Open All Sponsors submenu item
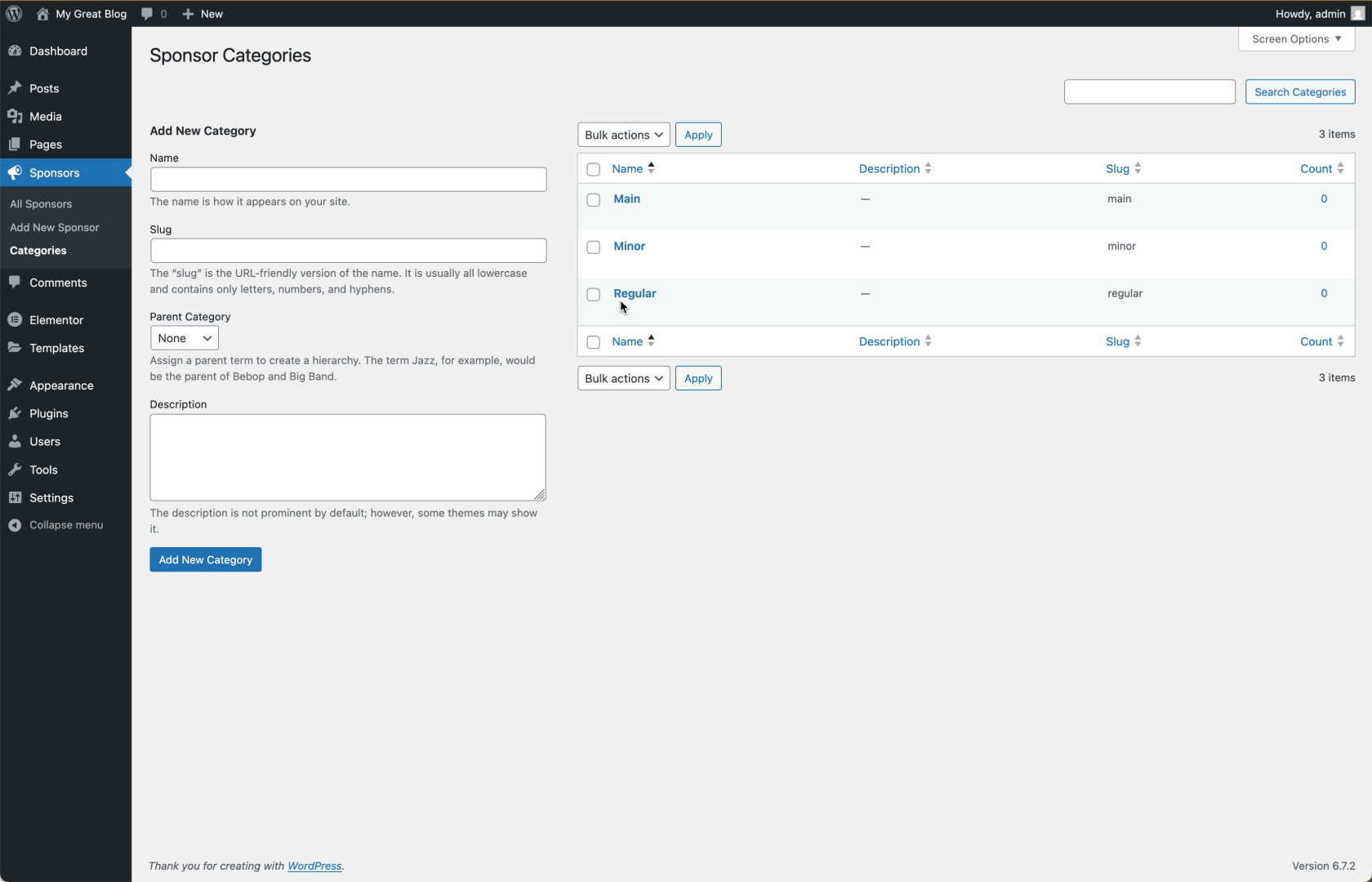This screenshot has height=882, width=1372. pos(41,204)
